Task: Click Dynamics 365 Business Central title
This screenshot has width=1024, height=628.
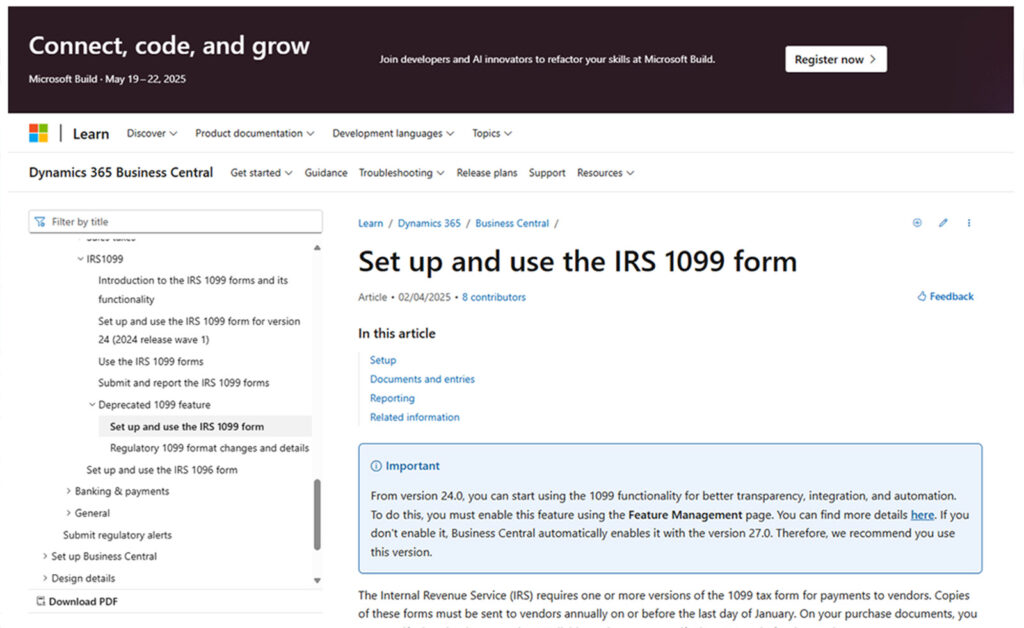Action: (x=121, y=172)
